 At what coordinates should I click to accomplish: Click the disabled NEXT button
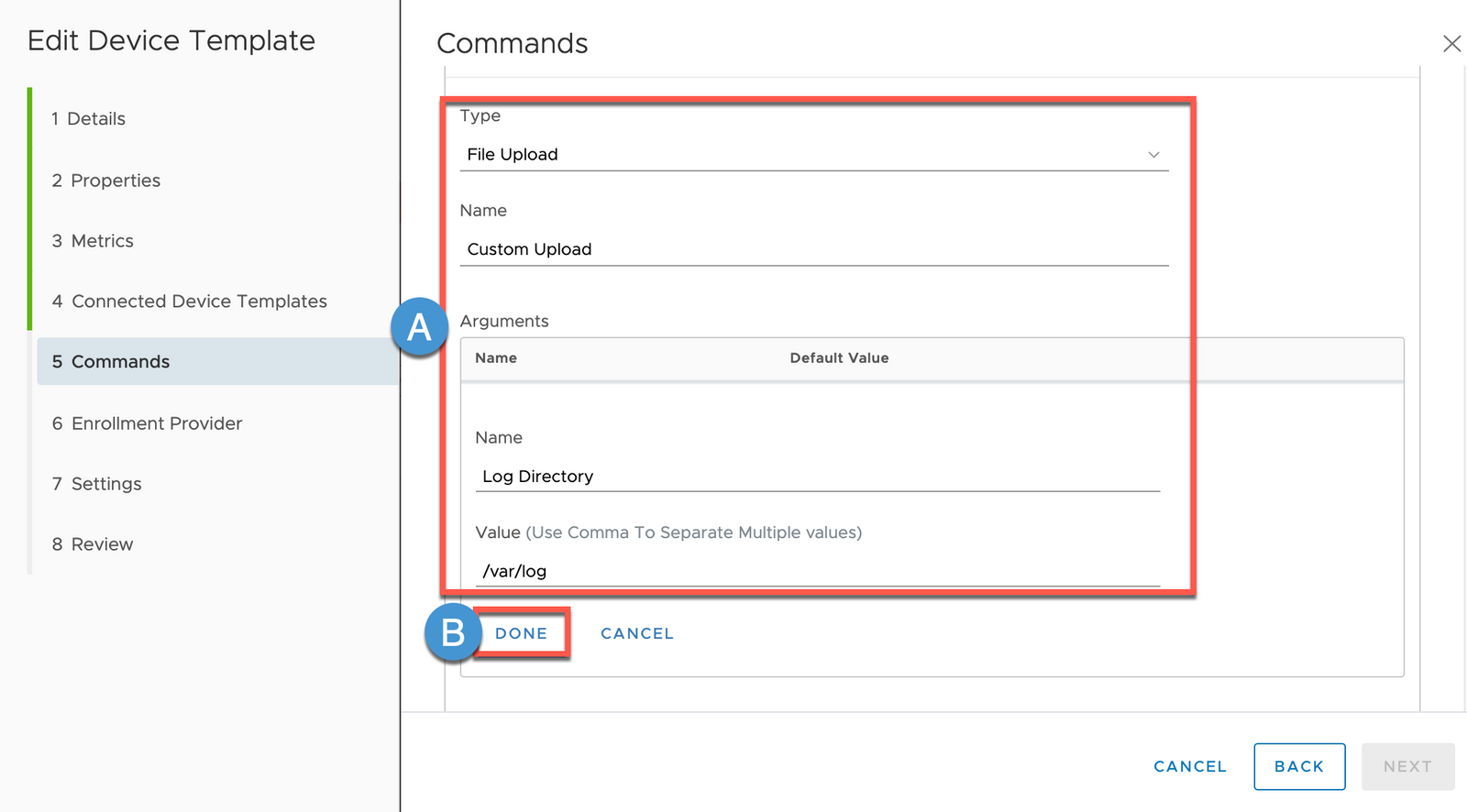[1407, 766]
